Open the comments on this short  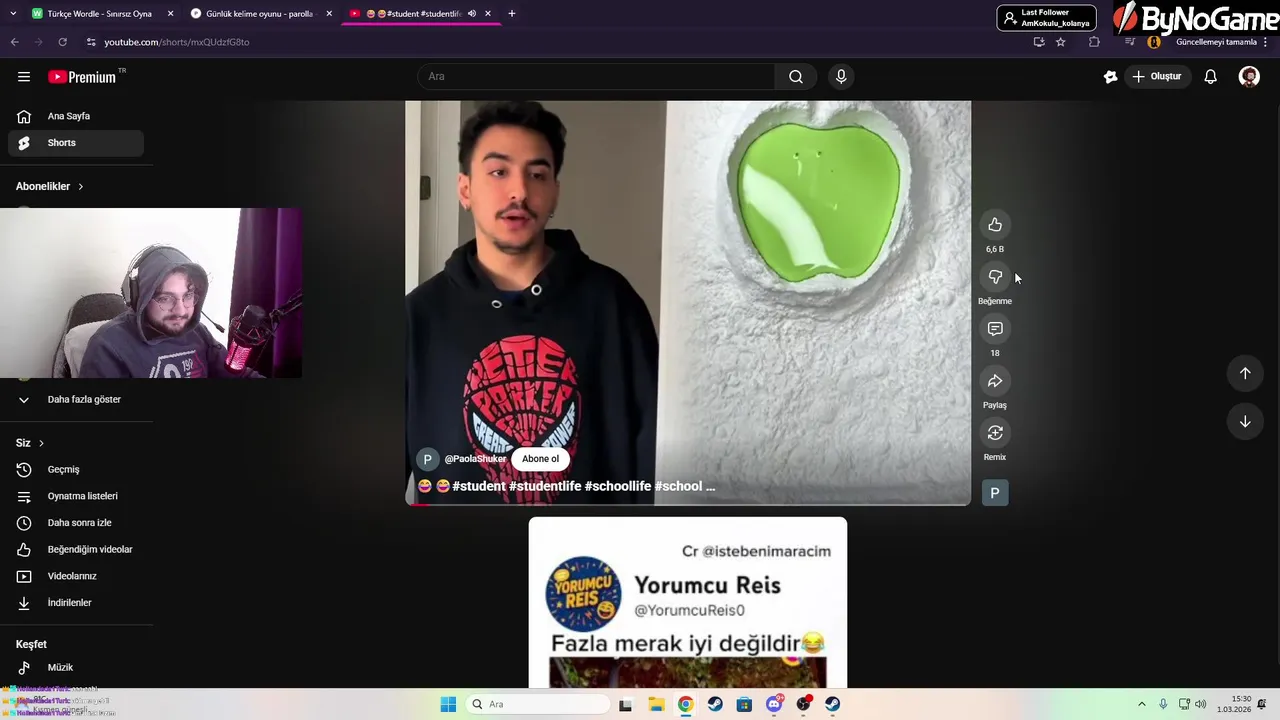pos(995,329)
